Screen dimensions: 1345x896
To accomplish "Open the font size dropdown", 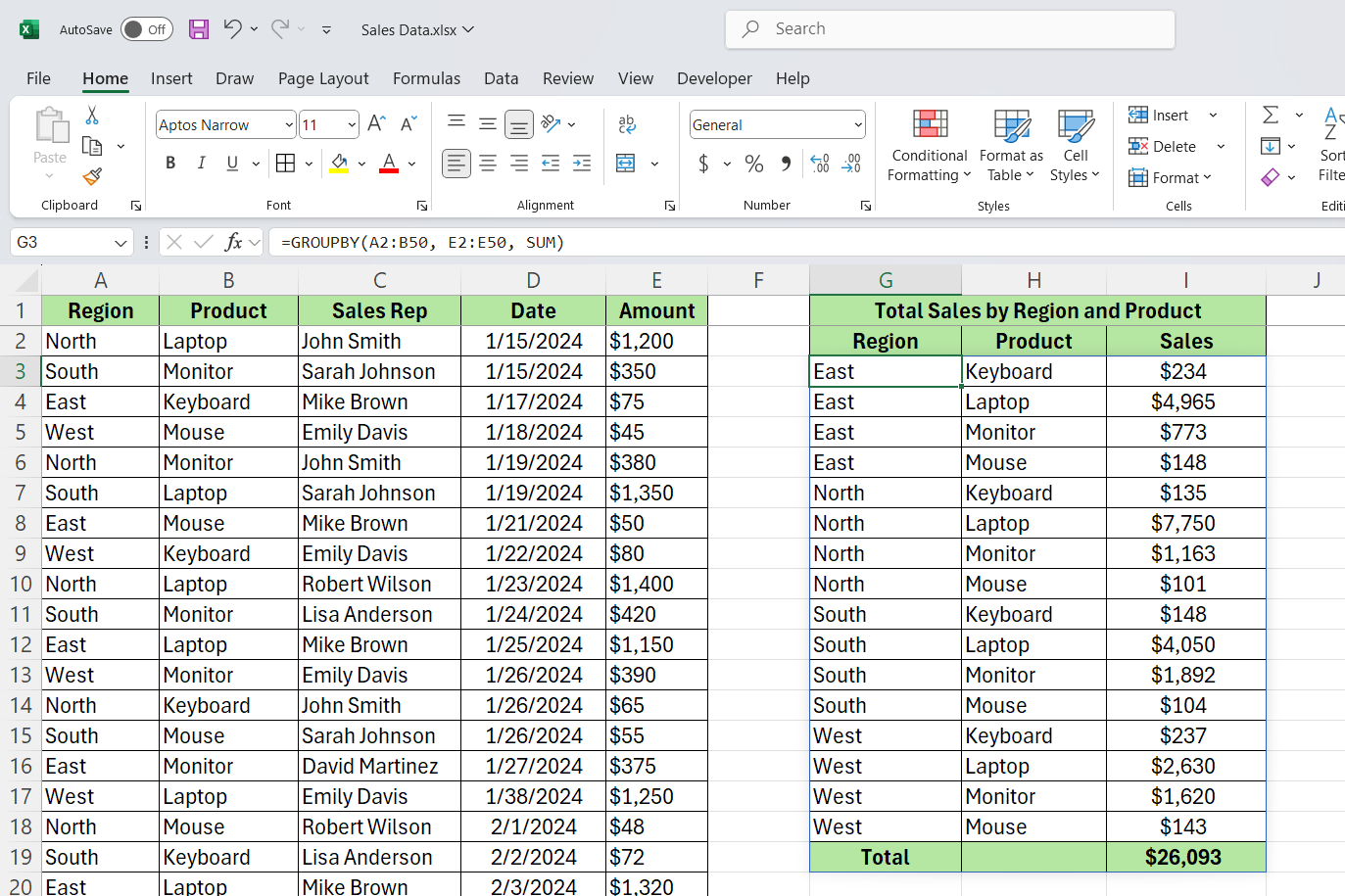I will 352,124.
